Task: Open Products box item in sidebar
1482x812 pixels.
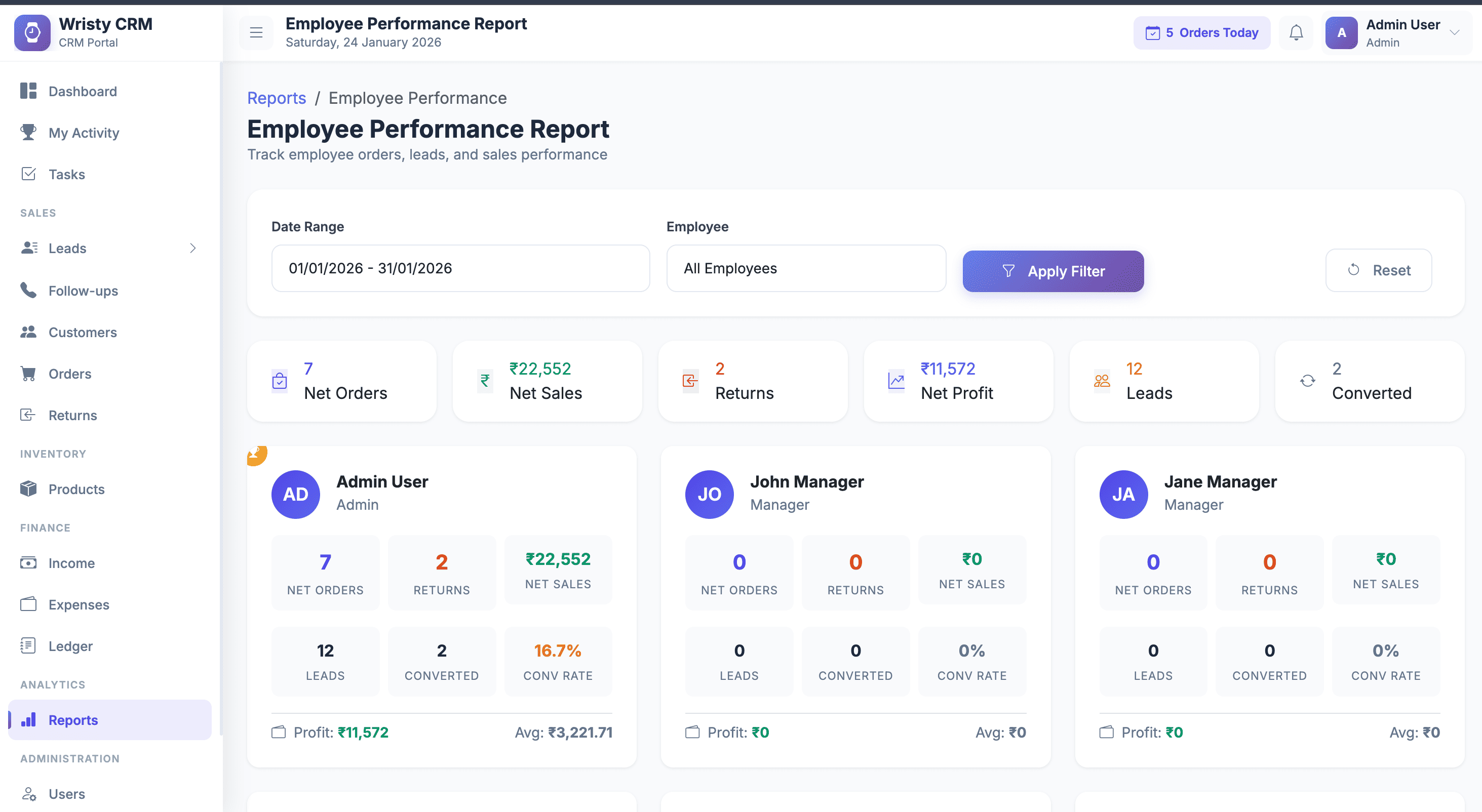Action: [x=76, y=490]
